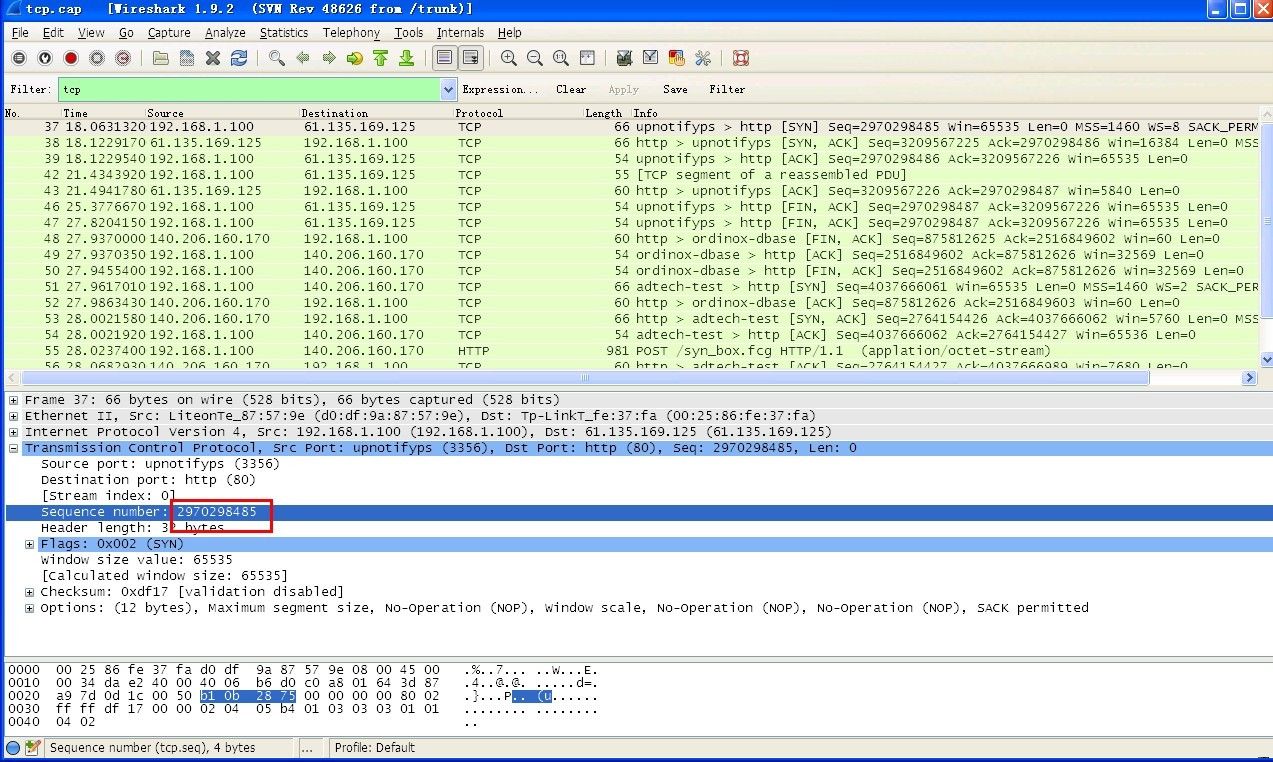
Task: Click the red start capture icon
Action: point(71,59)
